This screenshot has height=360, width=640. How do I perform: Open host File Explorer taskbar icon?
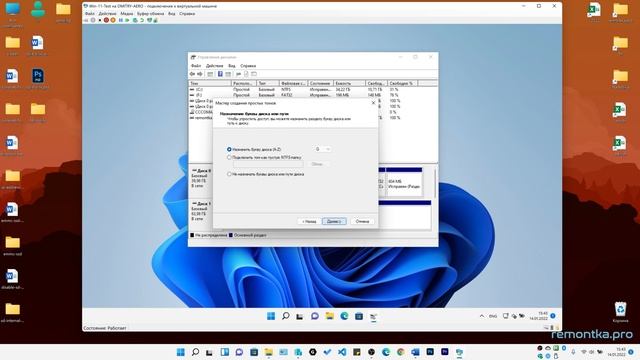click(x=269, y=352)
